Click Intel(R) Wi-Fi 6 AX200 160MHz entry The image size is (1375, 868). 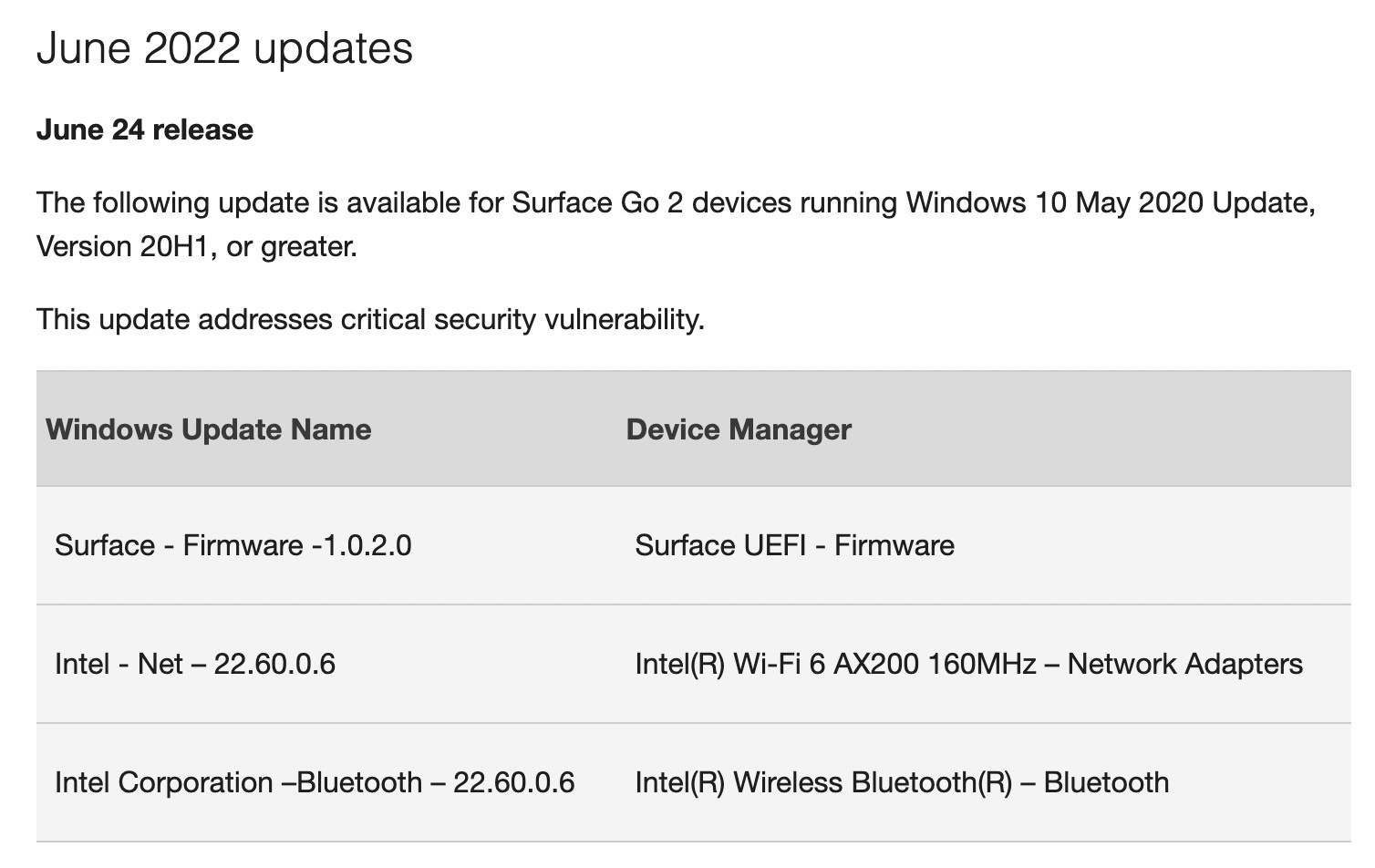(836, 664)
